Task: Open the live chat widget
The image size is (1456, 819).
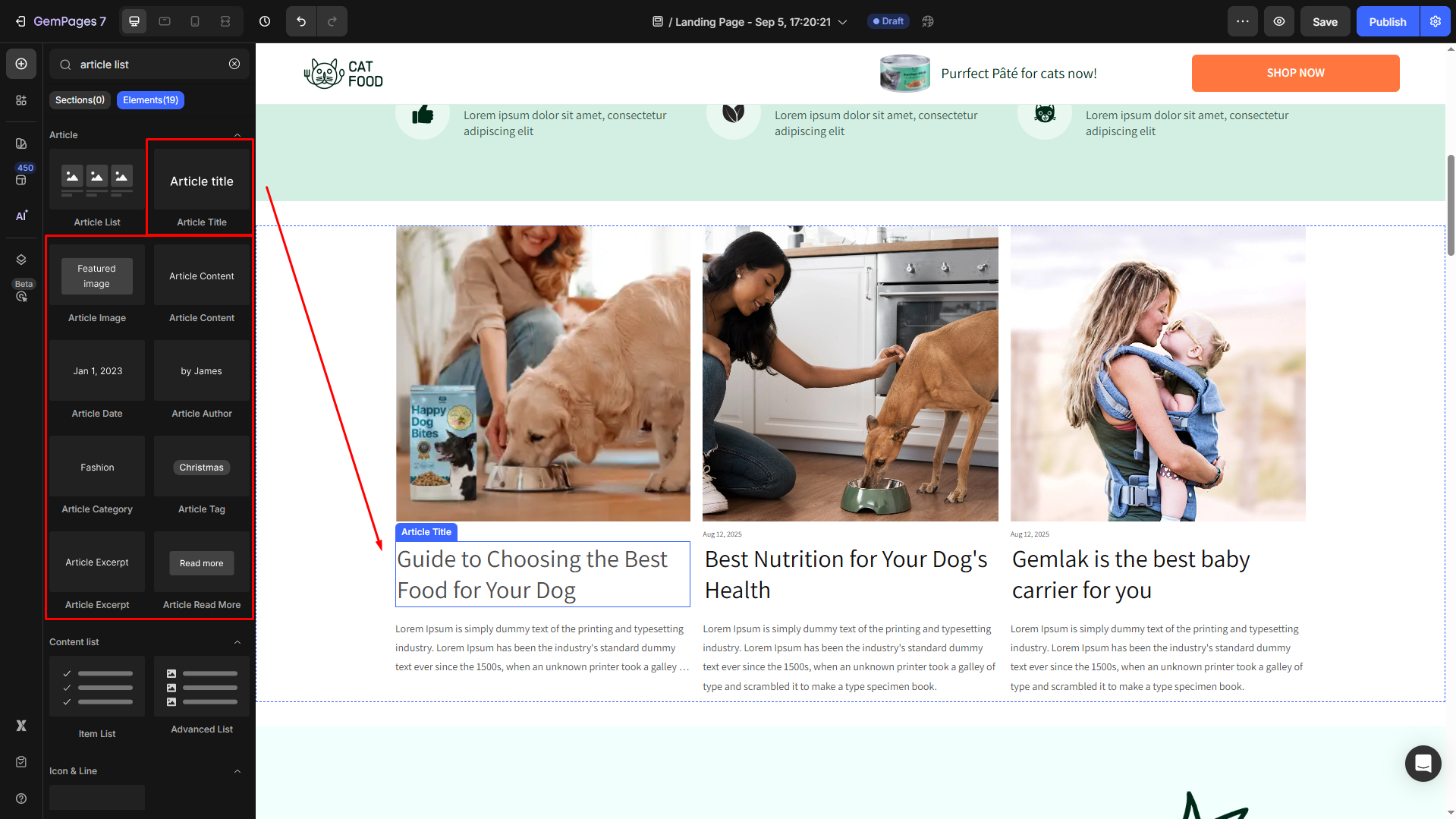Action: click(x=1423, y=763)
